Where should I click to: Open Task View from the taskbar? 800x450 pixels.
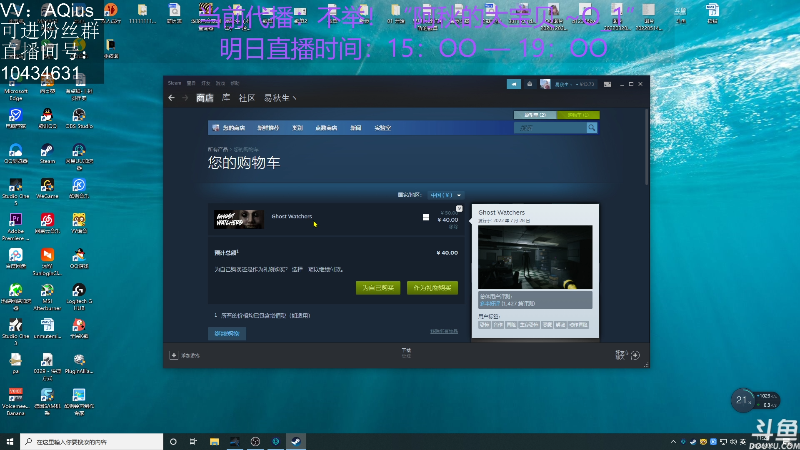point(193,441)
